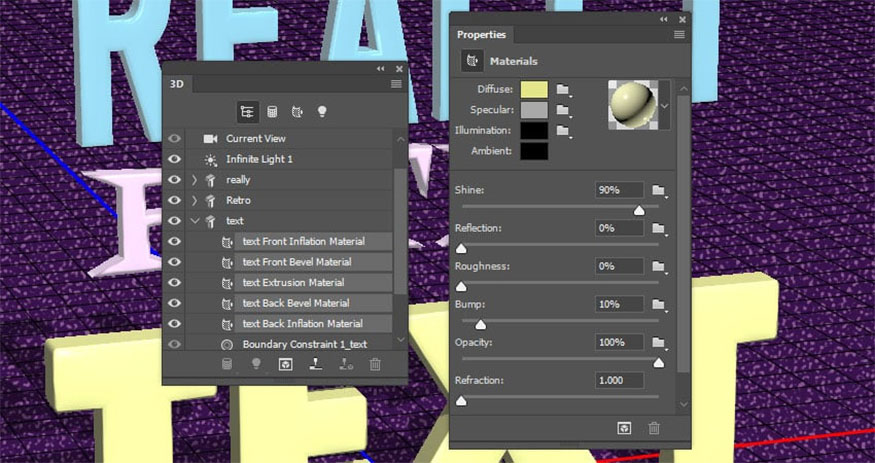Filter 3D panel by Materials

tap(297, 112)
